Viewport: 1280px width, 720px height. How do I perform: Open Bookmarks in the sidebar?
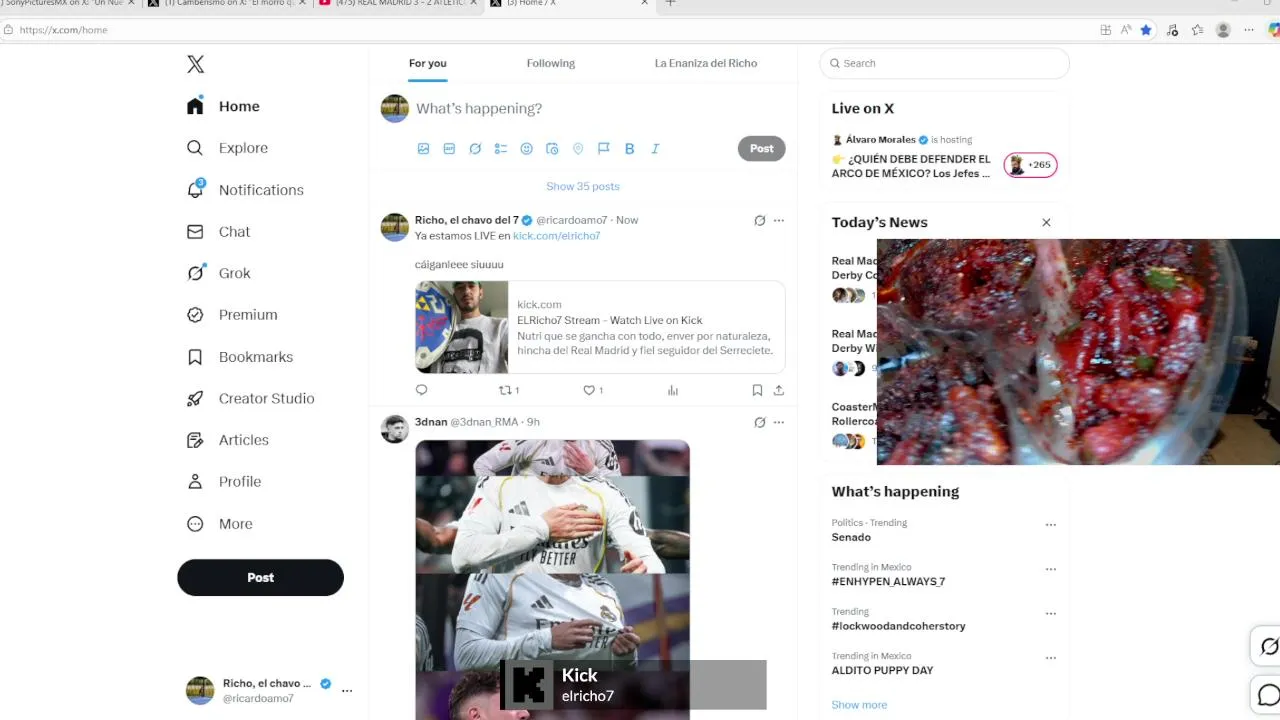240,357
